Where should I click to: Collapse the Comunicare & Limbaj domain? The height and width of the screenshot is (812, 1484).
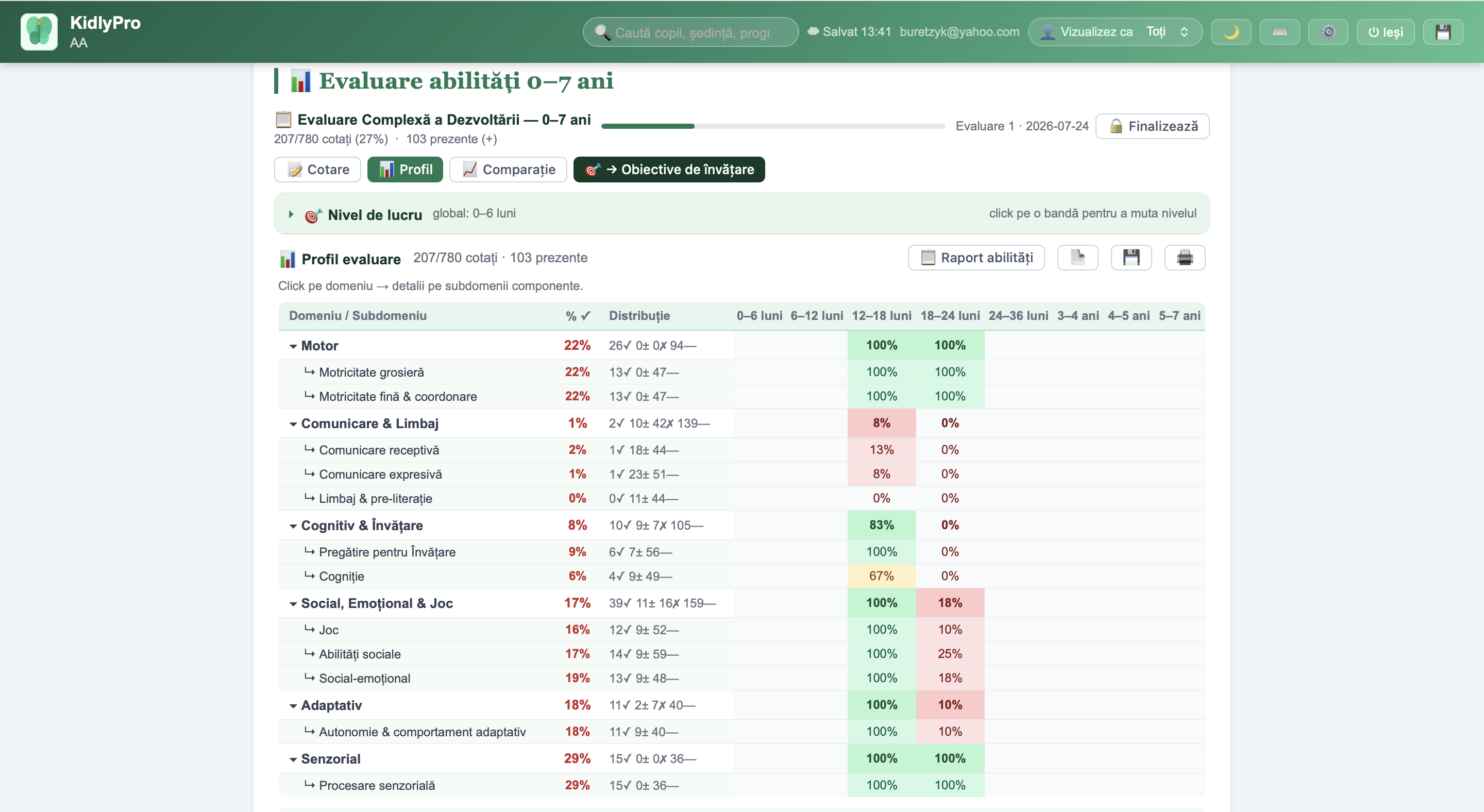(293, 424)
